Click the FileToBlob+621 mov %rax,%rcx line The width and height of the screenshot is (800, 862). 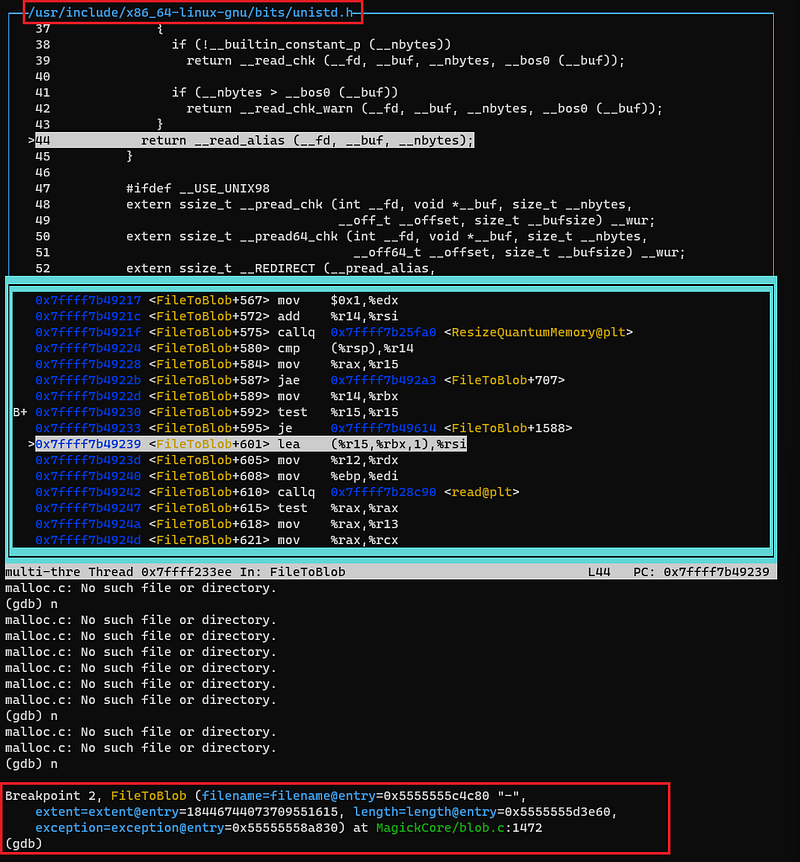[x=217, y=540]
